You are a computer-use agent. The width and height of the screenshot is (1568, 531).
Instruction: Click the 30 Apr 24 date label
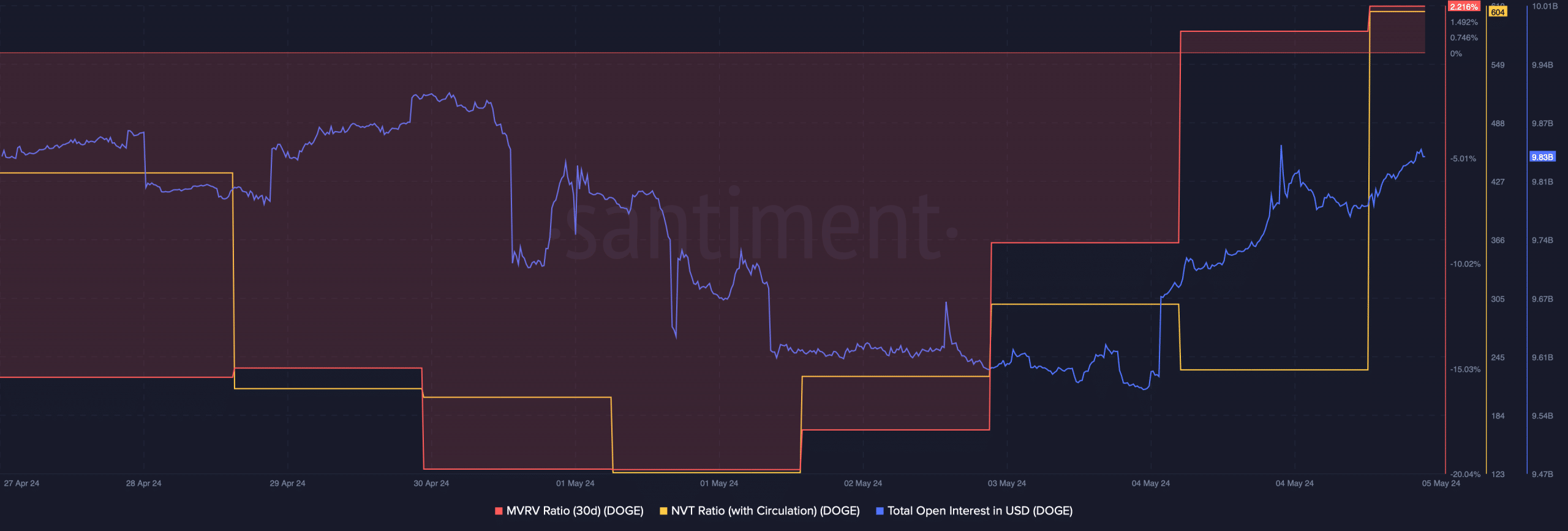point(431,483)
